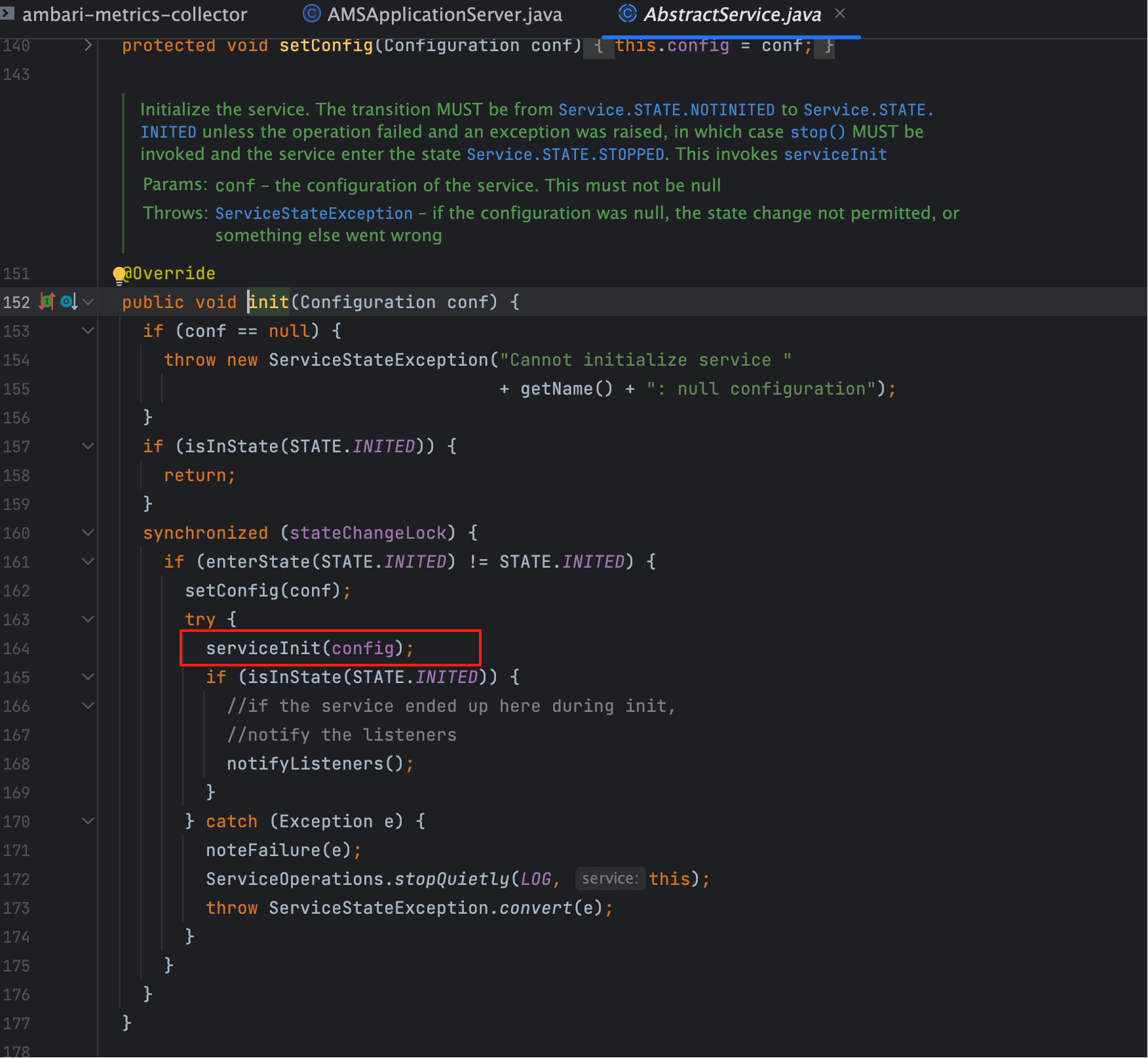This screenshot has height=1058, width=1148.
Task: Click notifyListeners() on line 168
Action: (x=320, y=764)
